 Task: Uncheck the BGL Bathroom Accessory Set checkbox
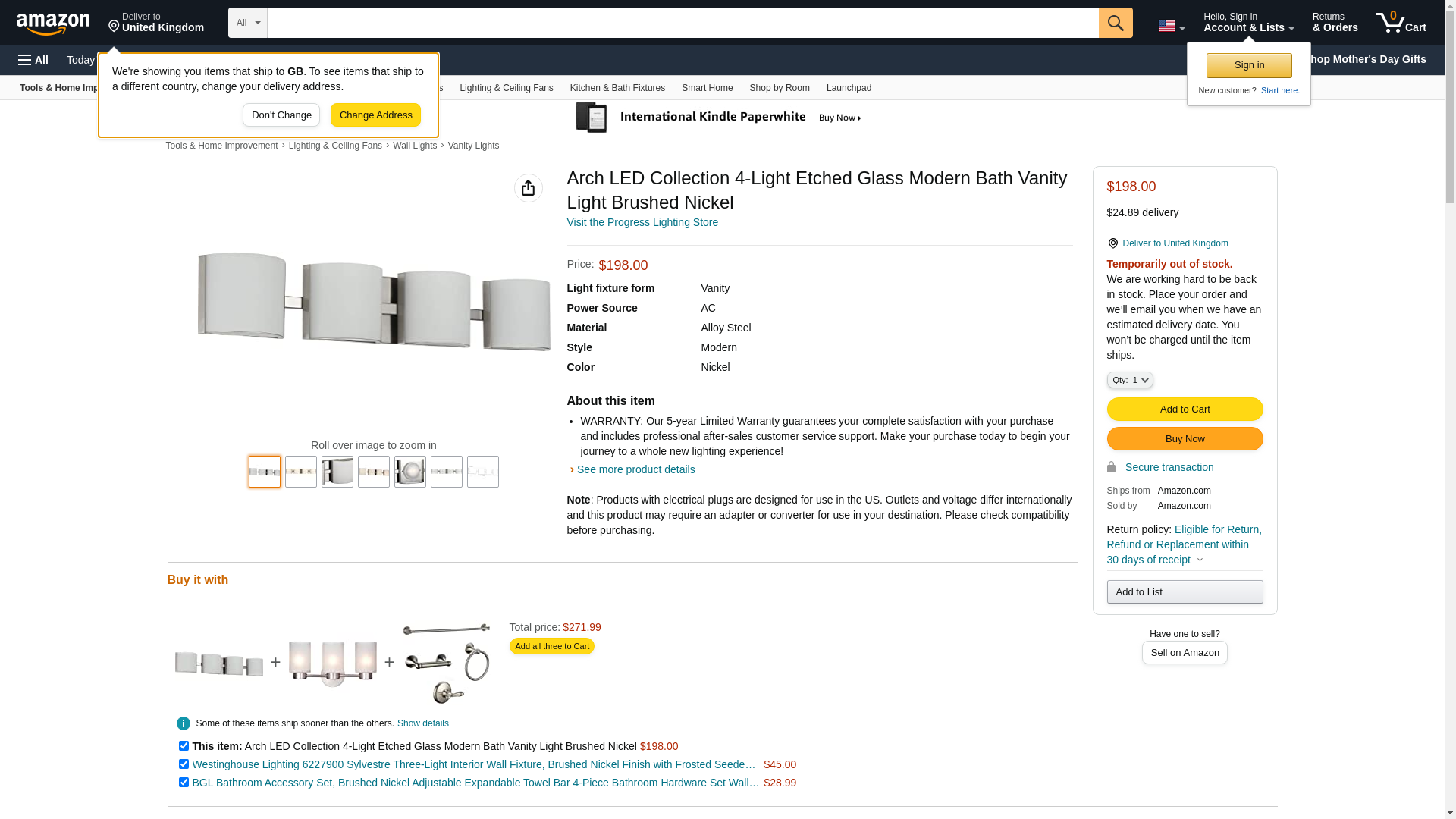coord(184,783)
